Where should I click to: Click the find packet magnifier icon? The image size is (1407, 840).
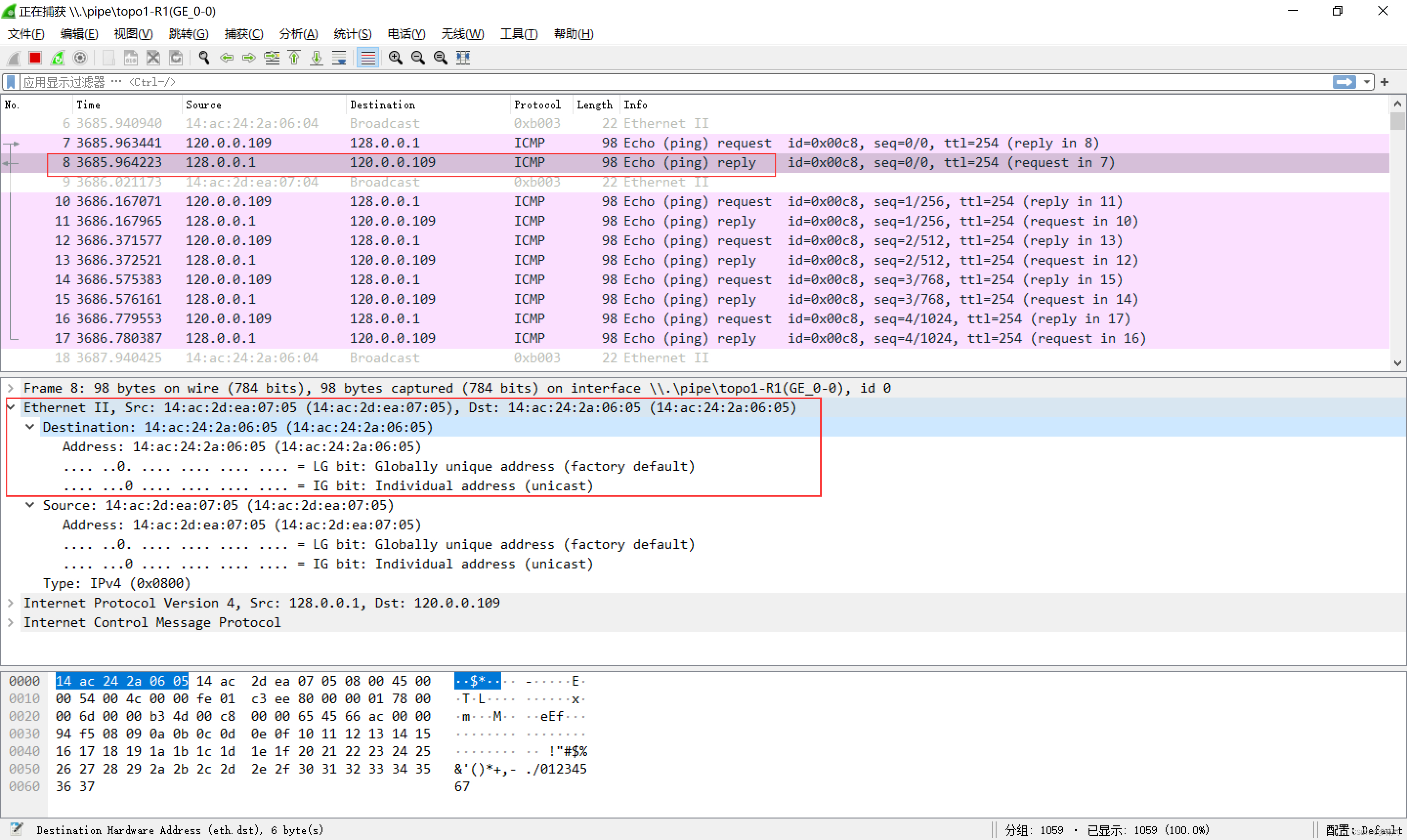[x=204, y=58]
